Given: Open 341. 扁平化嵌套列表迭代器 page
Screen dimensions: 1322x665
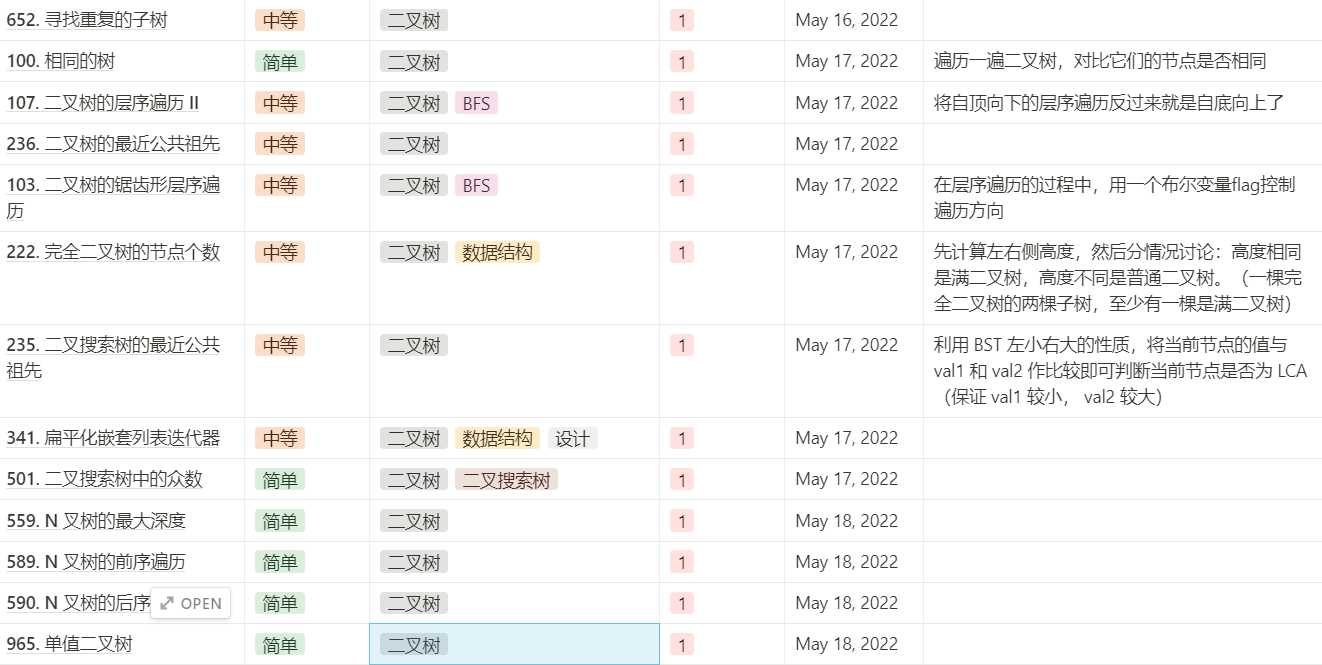Looking at the screenshot, I should (113, 438).
